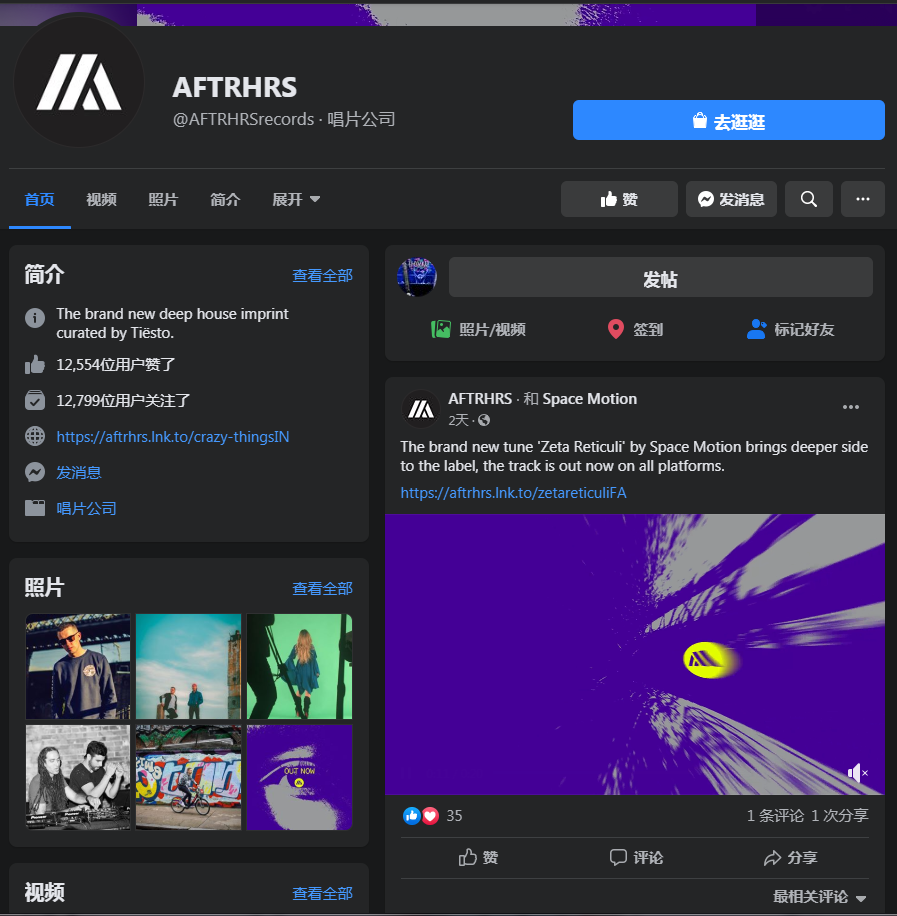
Task: Open the graffiti cyclist photo thumbnail
Action: pos(188,778)
